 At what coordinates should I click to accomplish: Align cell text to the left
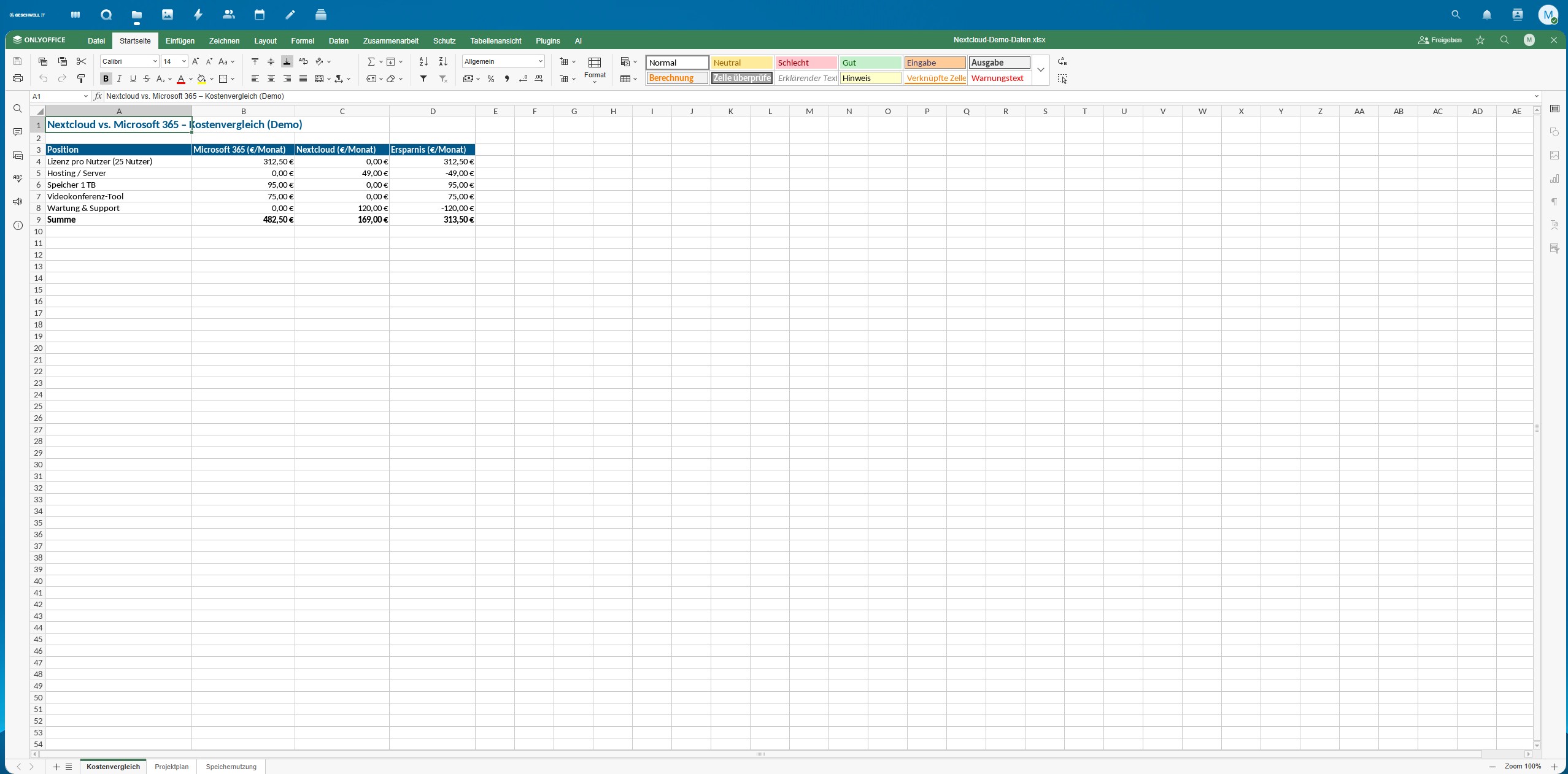coord(255,79)
